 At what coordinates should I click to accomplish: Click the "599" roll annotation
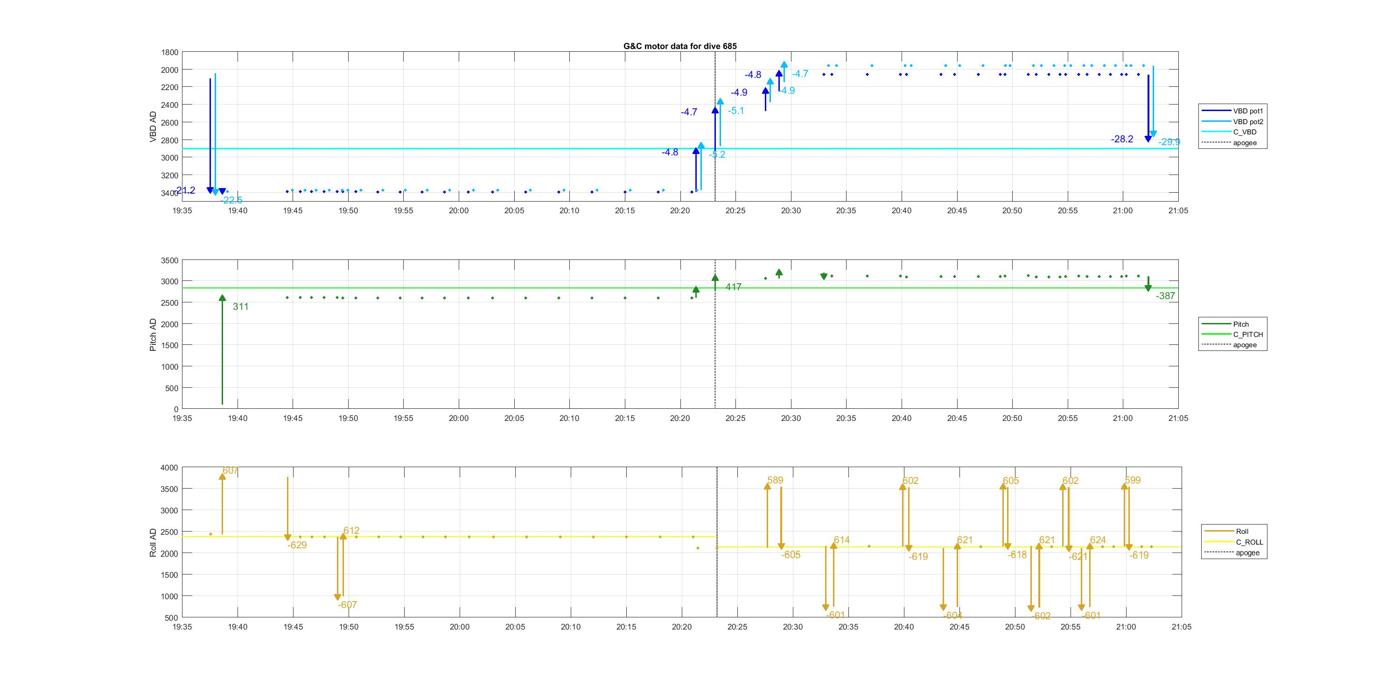(1132, 481)
